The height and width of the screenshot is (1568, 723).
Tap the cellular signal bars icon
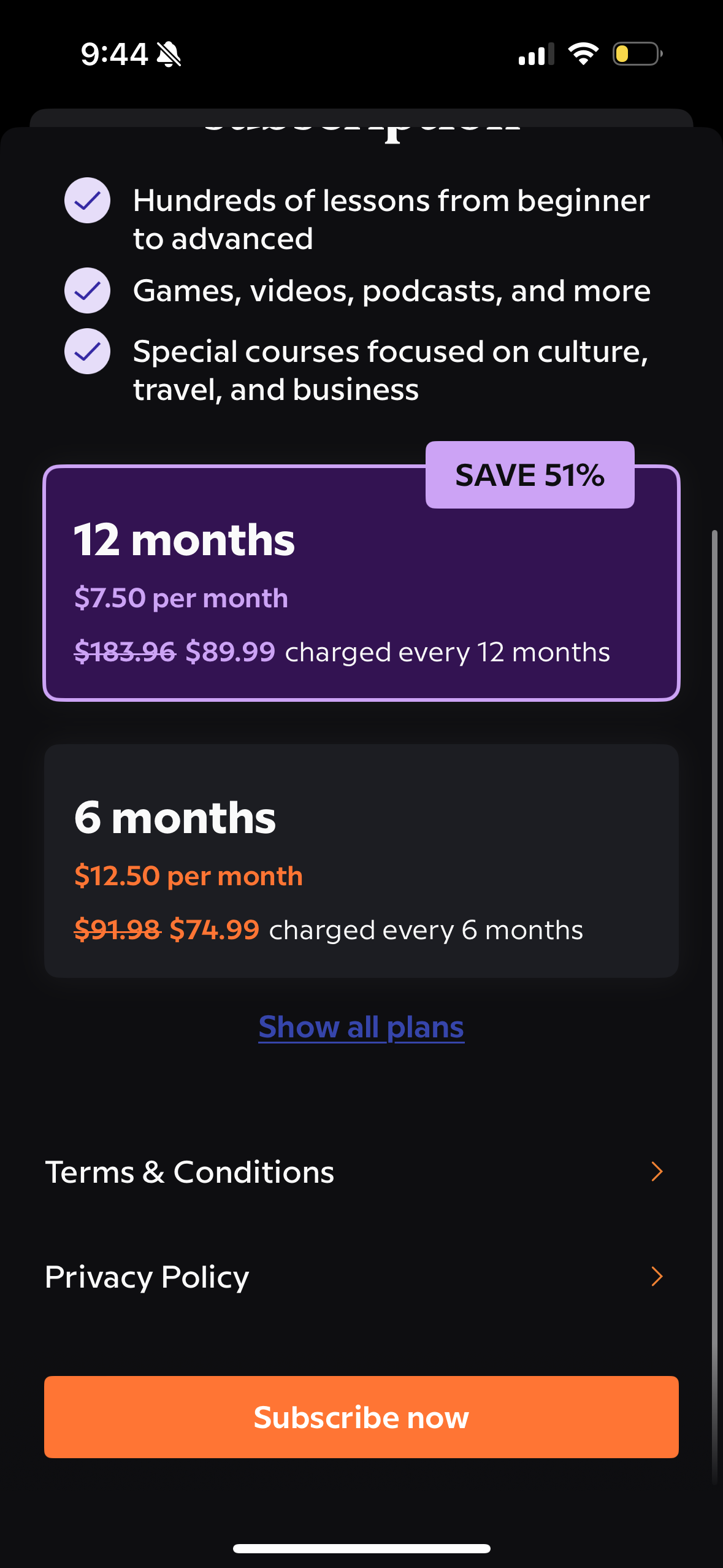pyautogui.click(x=536, y=54)
